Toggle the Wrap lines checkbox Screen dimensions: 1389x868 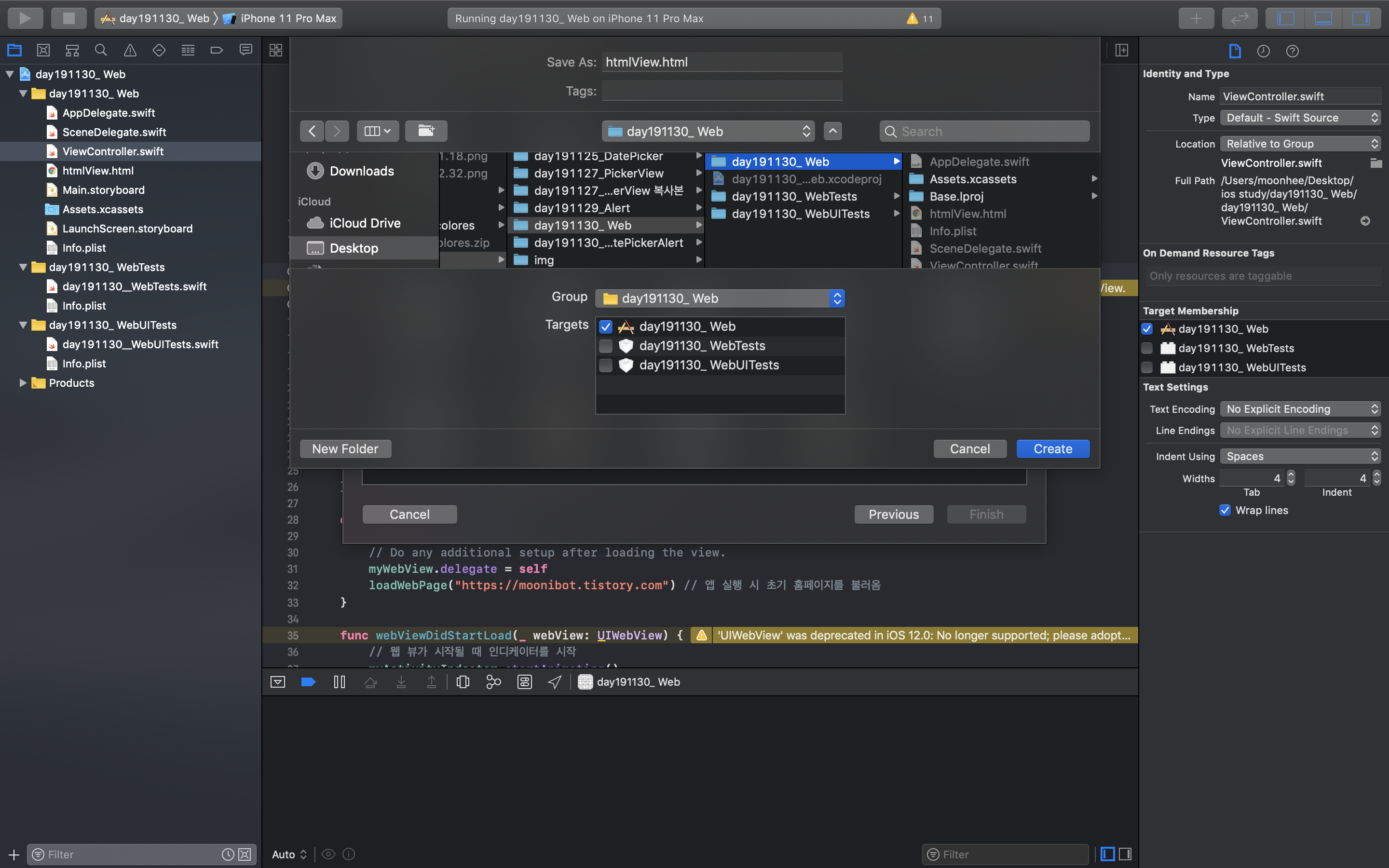coord(1225,510)
